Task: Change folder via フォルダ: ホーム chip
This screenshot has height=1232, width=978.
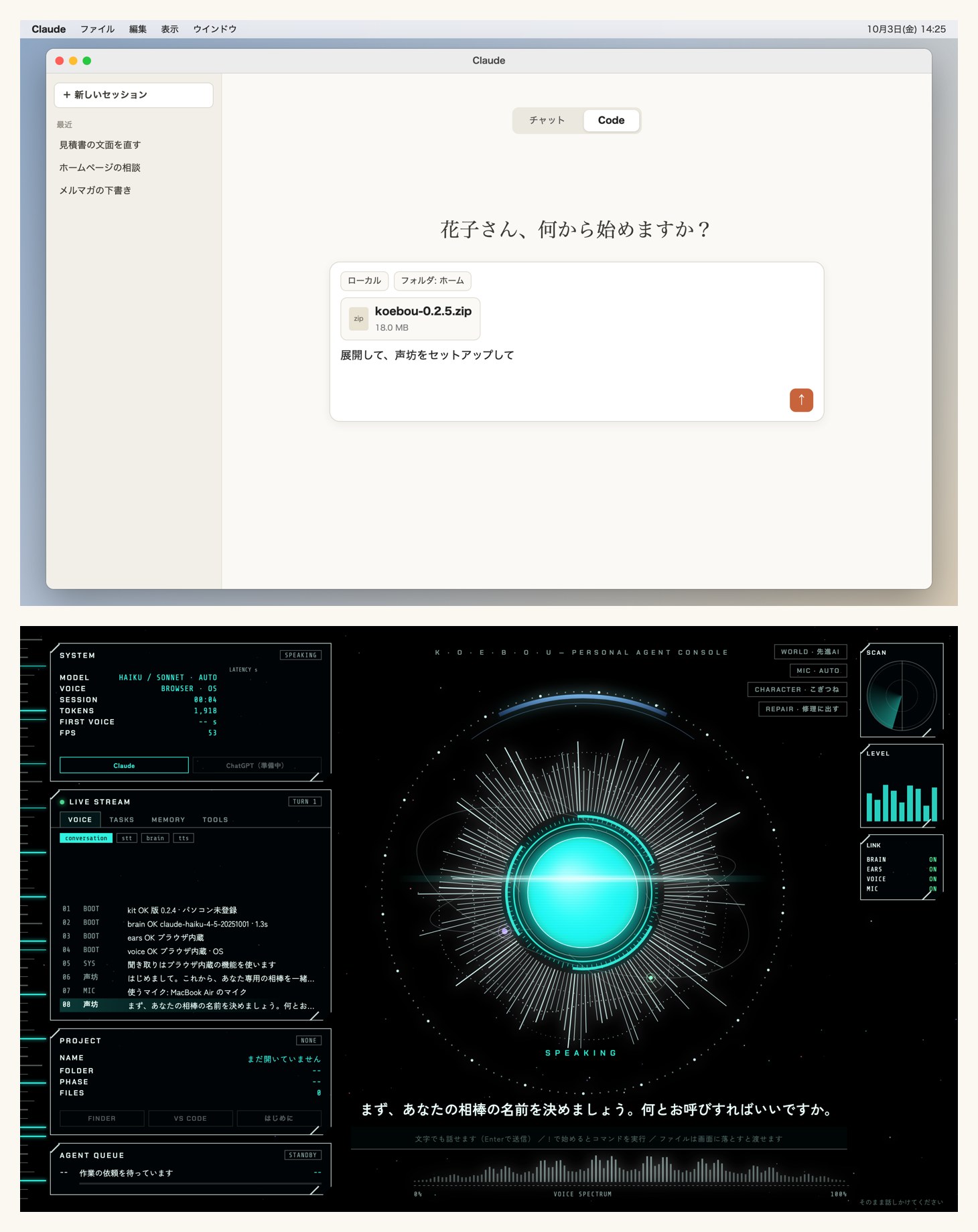Action: pos(433,281)
